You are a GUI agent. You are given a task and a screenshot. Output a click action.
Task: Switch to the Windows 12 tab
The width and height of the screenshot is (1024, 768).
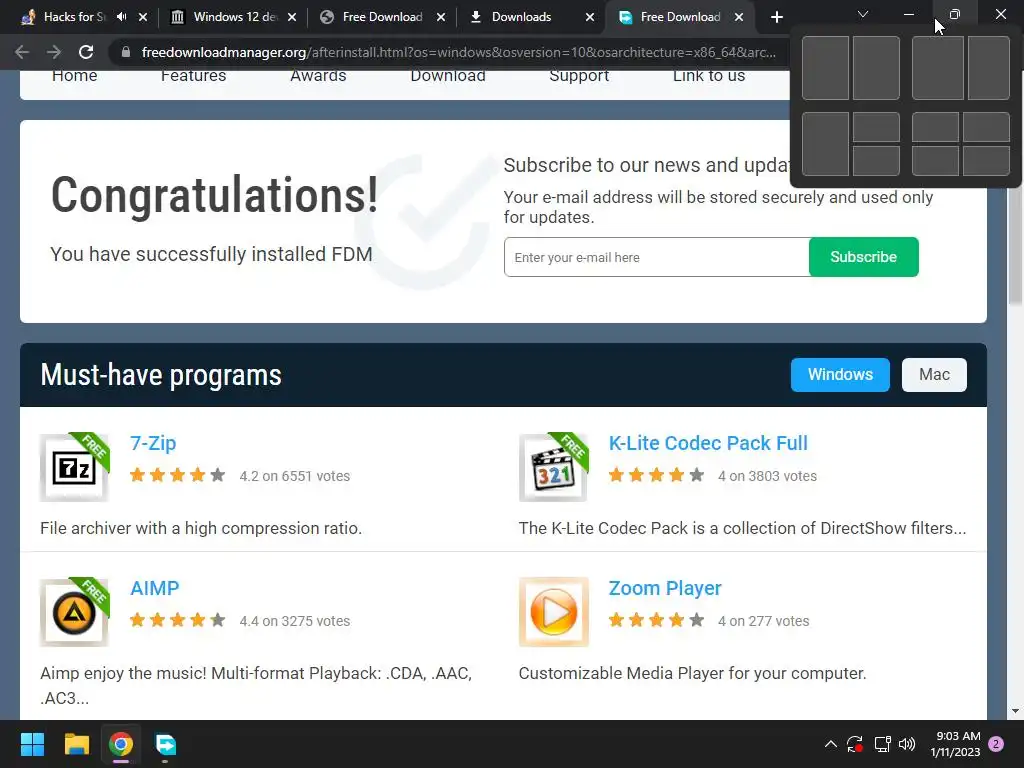pos(232,17)
